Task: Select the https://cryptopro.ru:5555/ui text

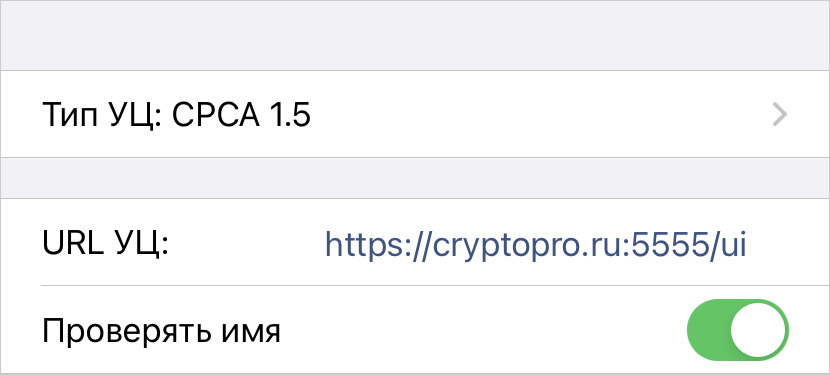Action: [535, 244]
